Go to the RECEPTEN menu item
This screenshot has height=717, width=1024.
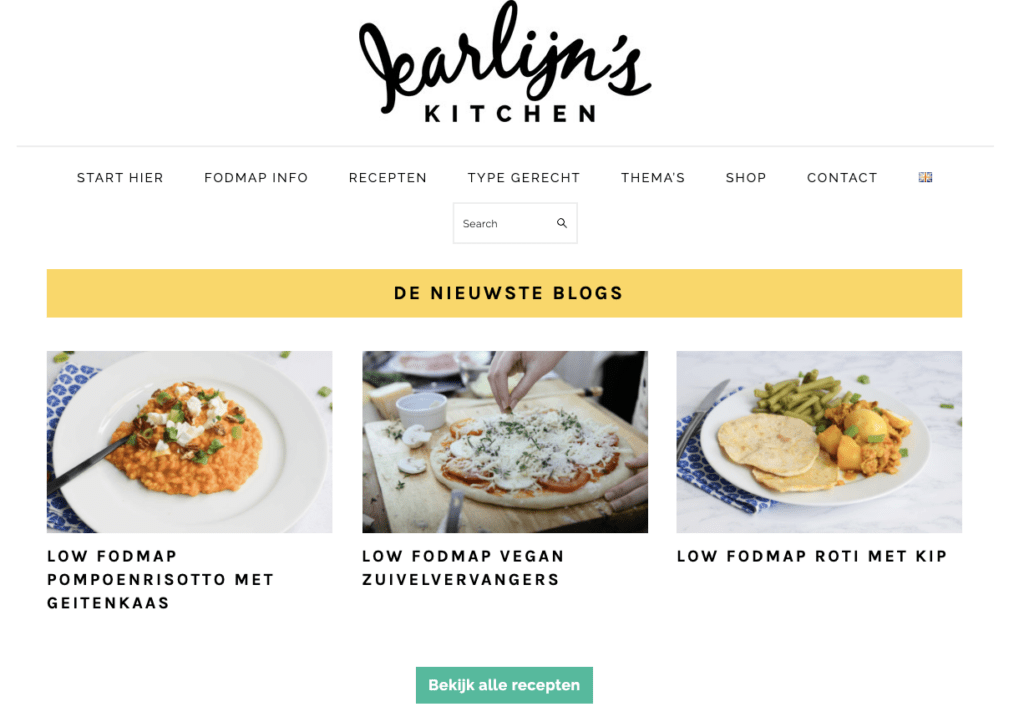click(x=388, y=178)
